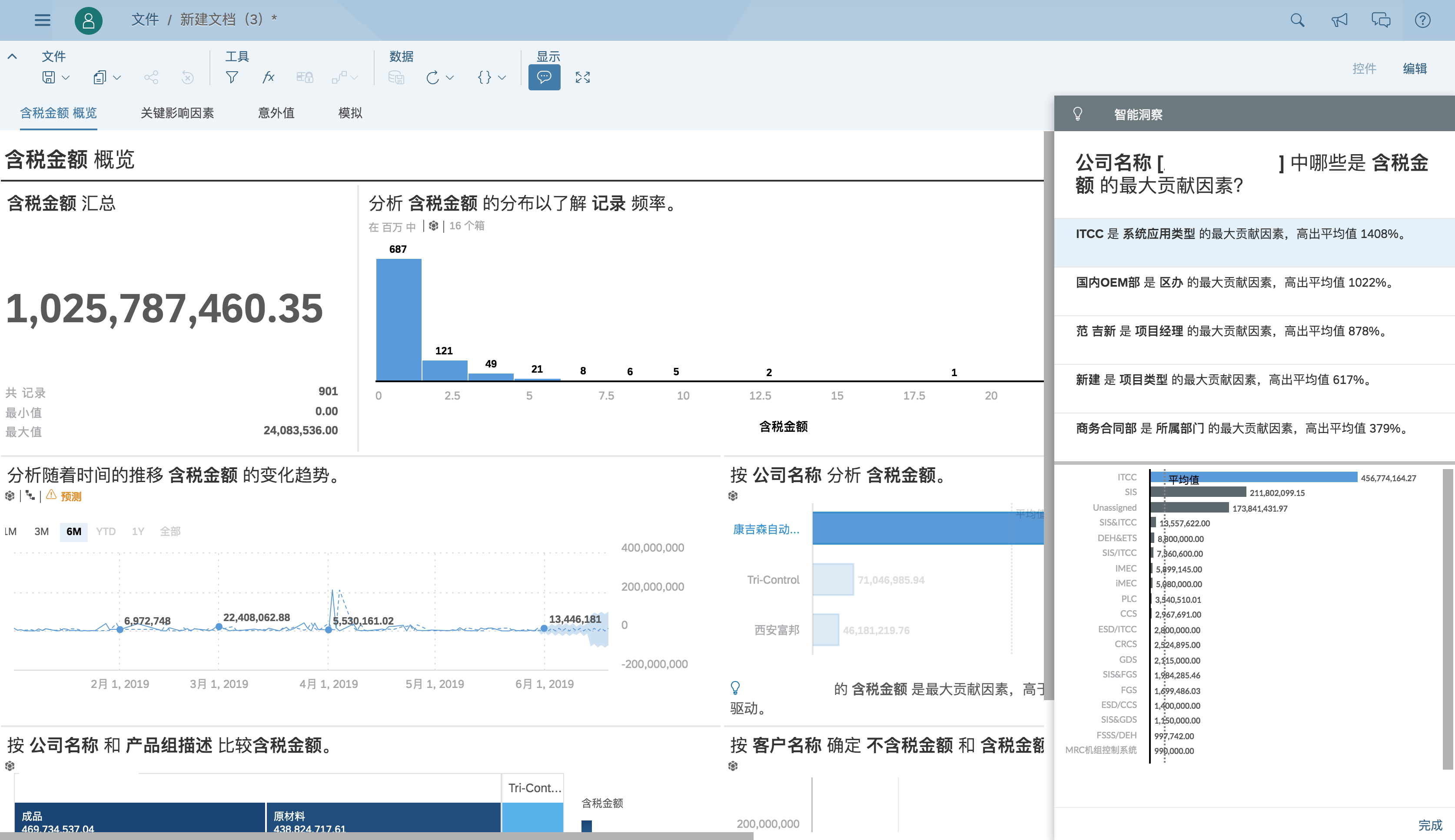Image resolution: width=1455 pixels, height=840 pixels.
Task: Select the 全部 time range
Action: tap(170, 531)
